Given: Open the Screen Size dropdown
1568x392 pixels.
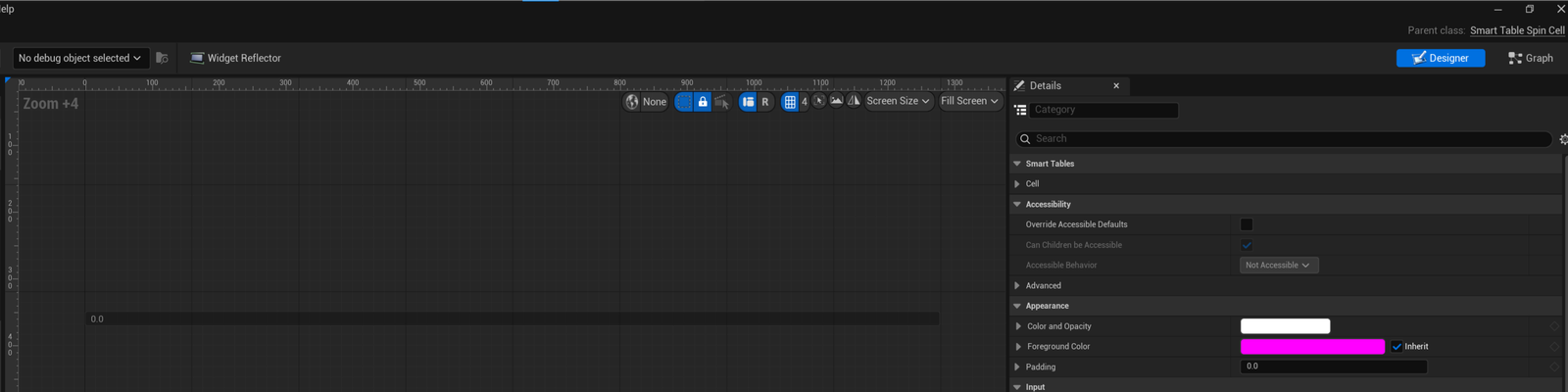Looking at the screenshot, I should pyautogui.click(x=898, y=101).
